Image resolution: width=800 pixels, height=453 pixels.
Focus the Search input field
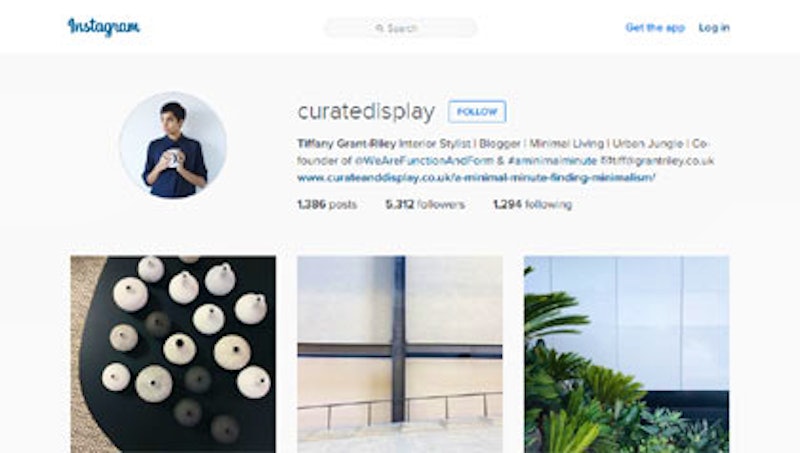coord(401,28)
